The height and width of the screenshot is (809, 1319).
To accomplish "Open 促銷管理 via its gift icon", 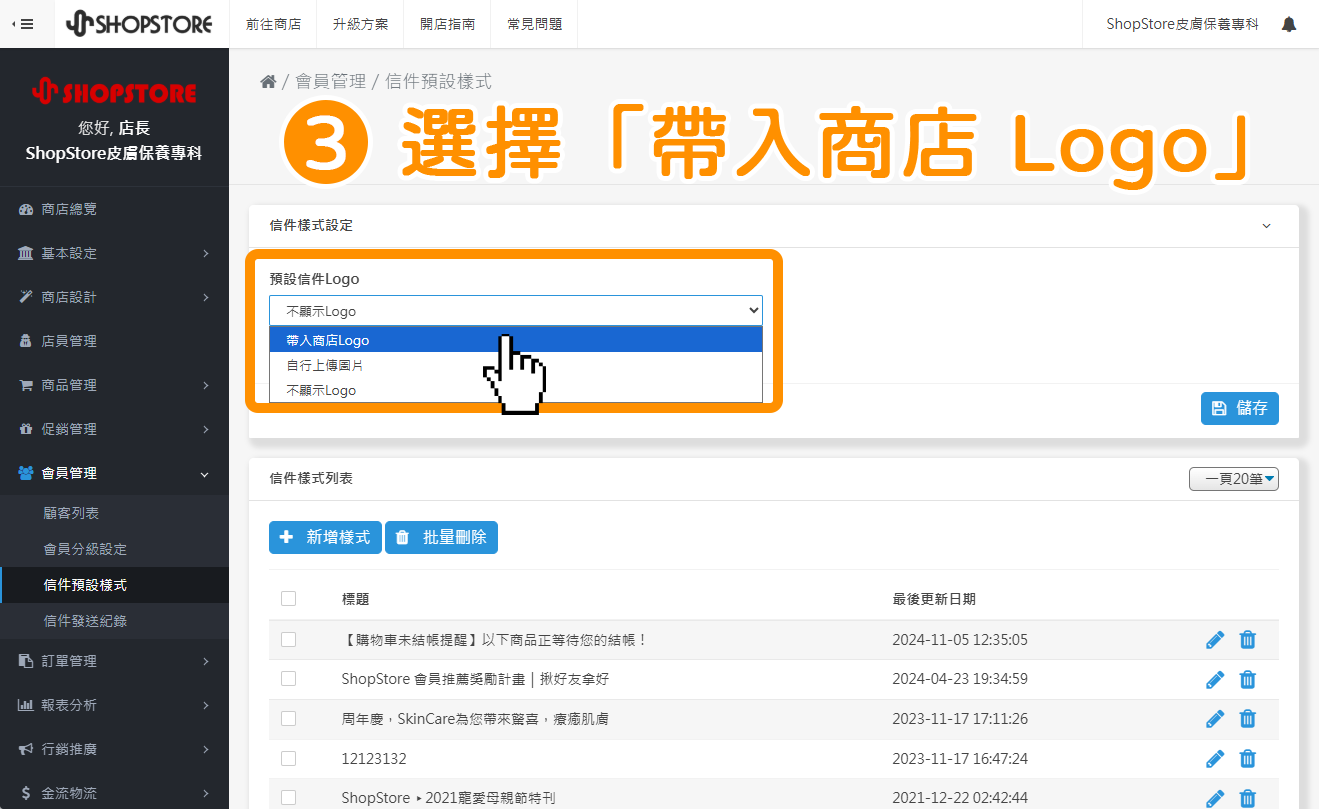I will (x=25, y=428).
